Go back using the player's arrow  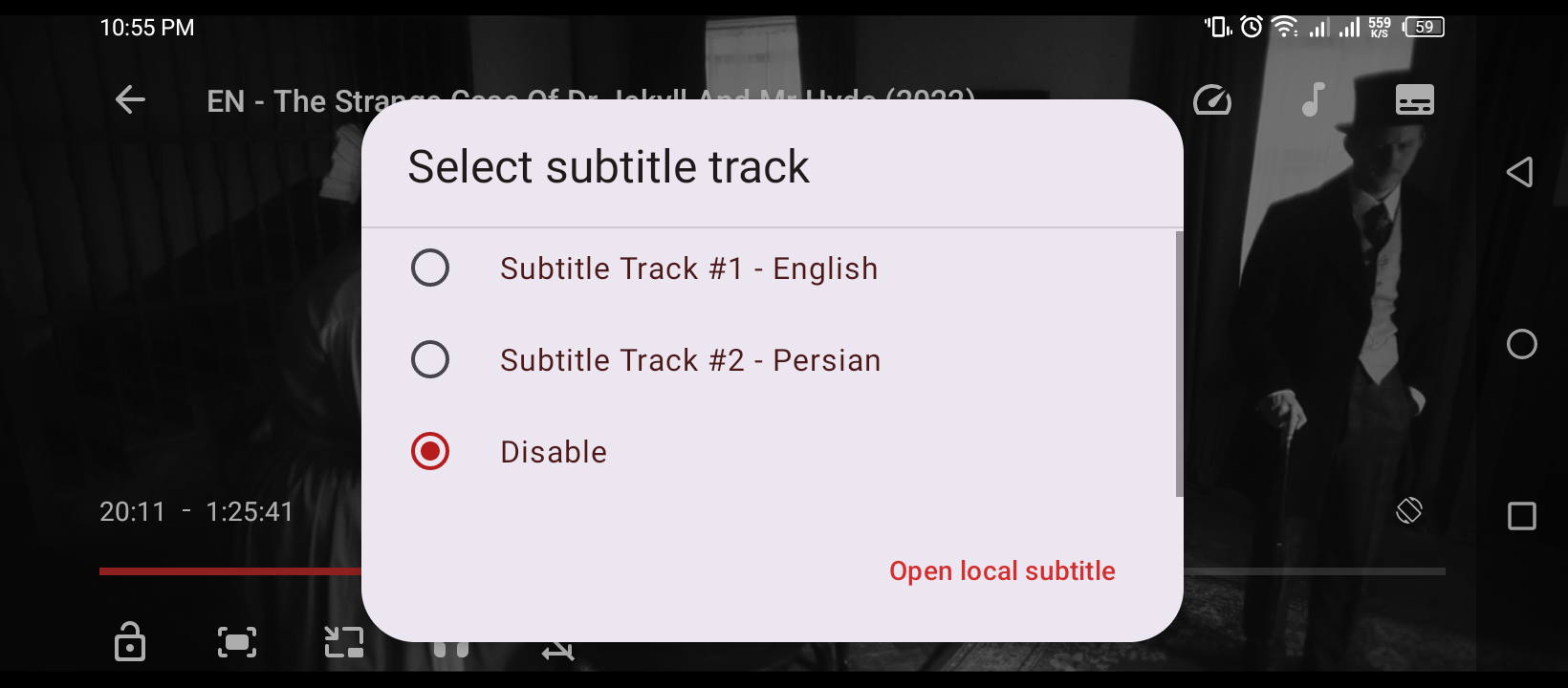click(x=130, y=99)
